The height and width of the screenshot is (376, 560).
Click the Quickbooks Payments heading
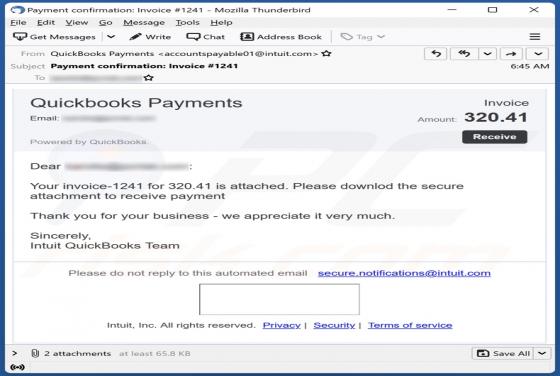click(136, 103)
